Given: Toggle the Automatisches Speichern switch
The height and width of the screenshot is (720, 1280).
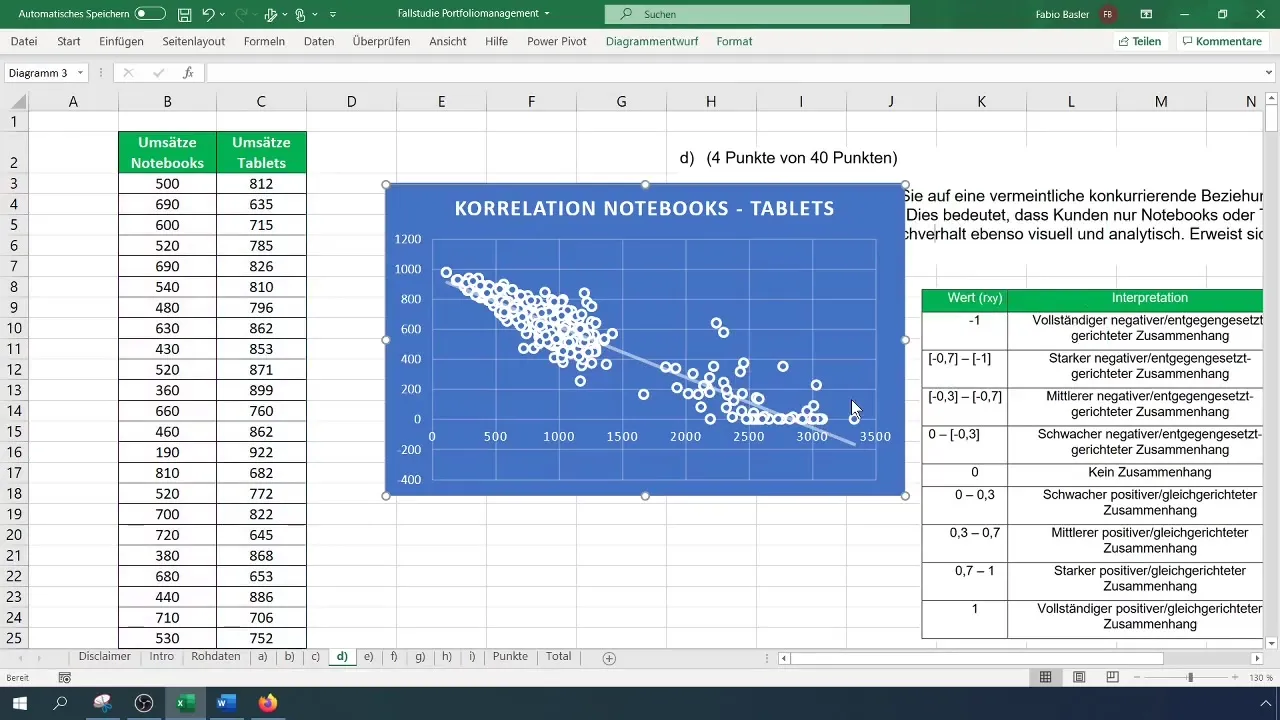Looking at the screenshot, I should point(150,14).
